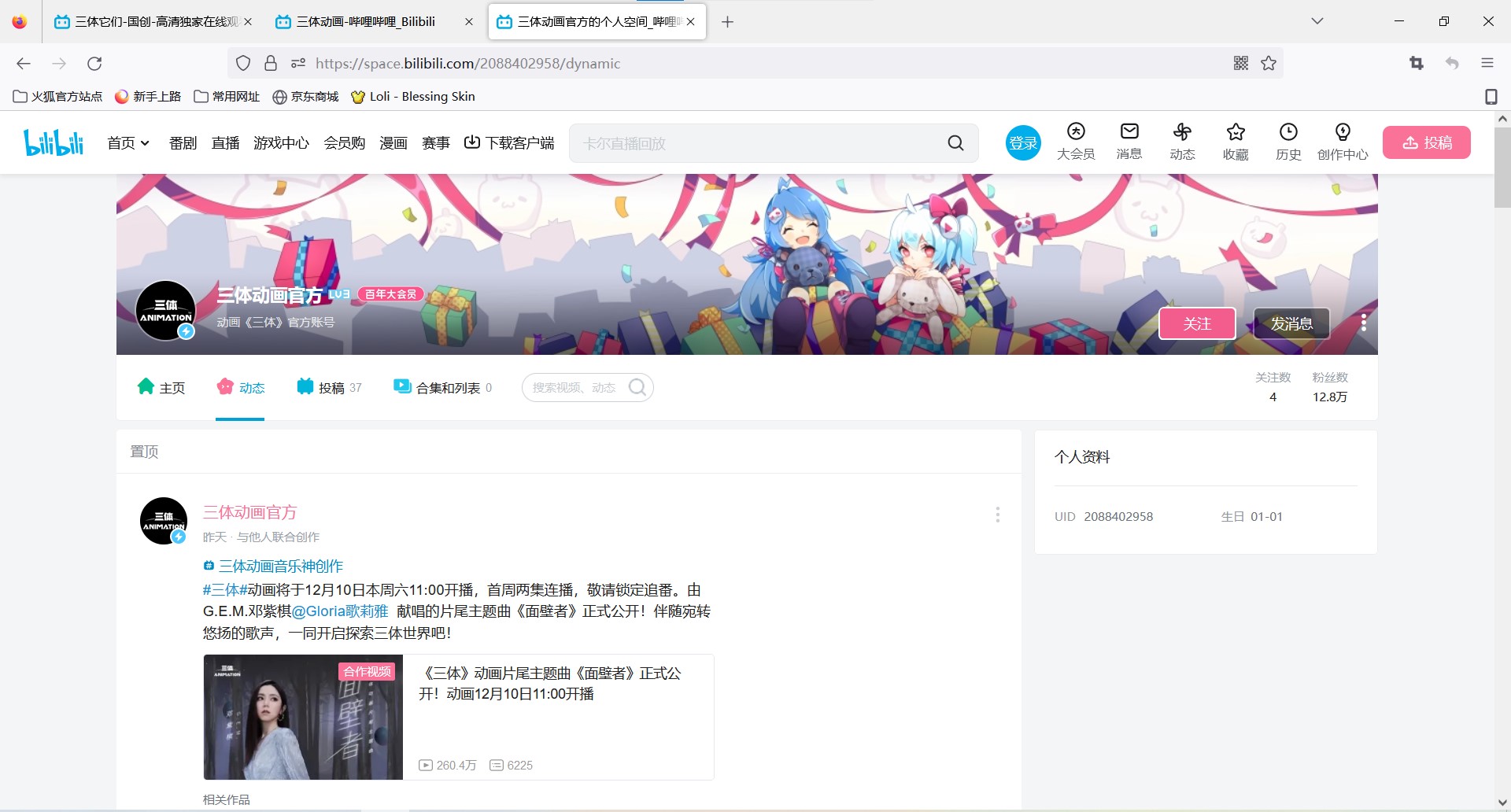Viewport: 1511px width, 812px height.
Task: Open 游戏中心 from top navigation
Action: 281,143
